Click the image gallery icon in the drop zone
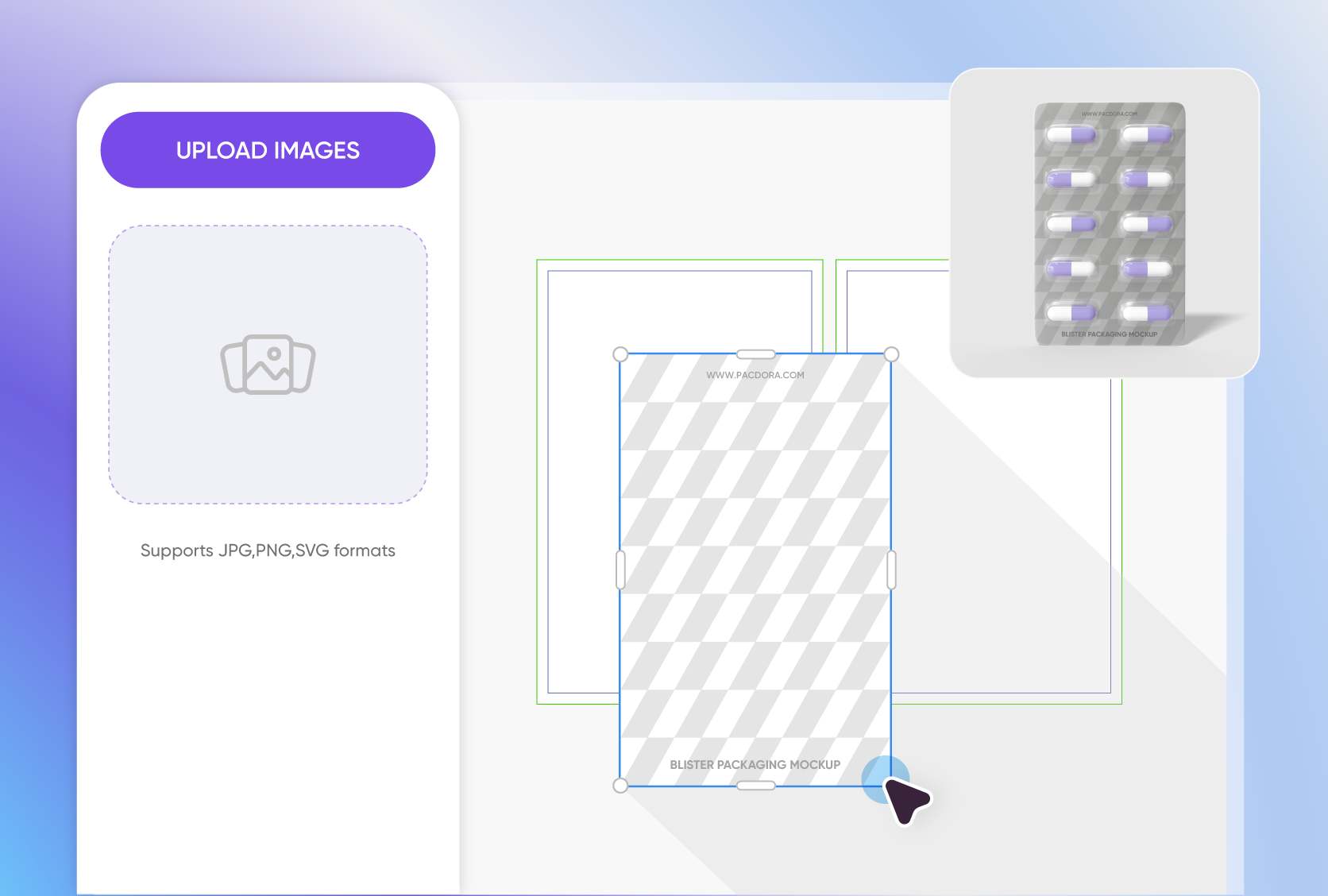The image size is (1328, 896). pos(268,365)
